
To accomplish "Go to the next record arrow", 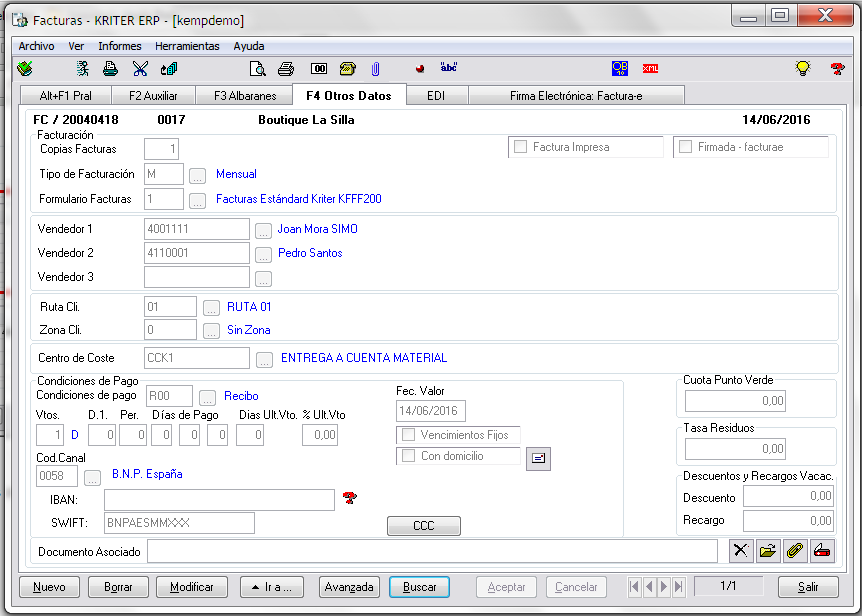I will tap(664, 587).
